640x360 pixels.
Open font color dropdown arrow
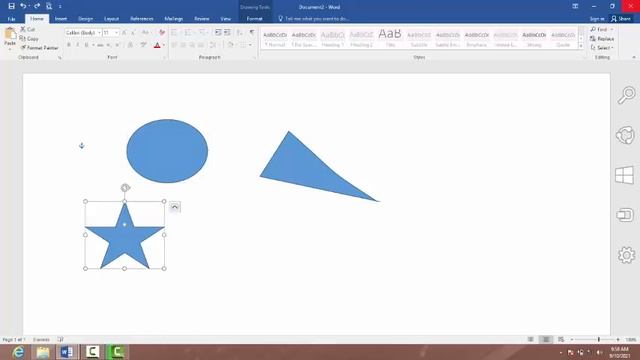(x=164, y=45)
